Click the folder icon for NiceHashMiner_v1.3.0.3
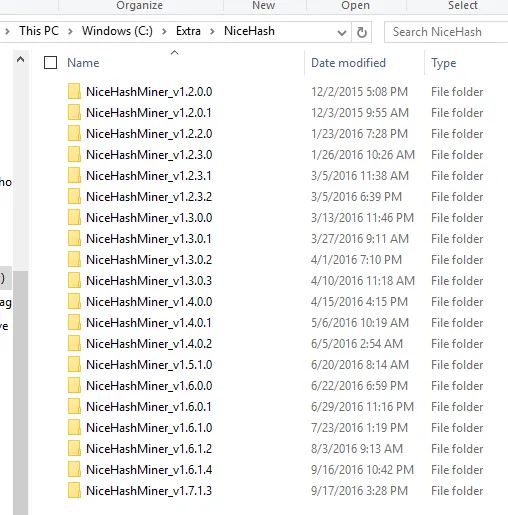This screenshot has height=515, width=508. (x=74, y=280)
